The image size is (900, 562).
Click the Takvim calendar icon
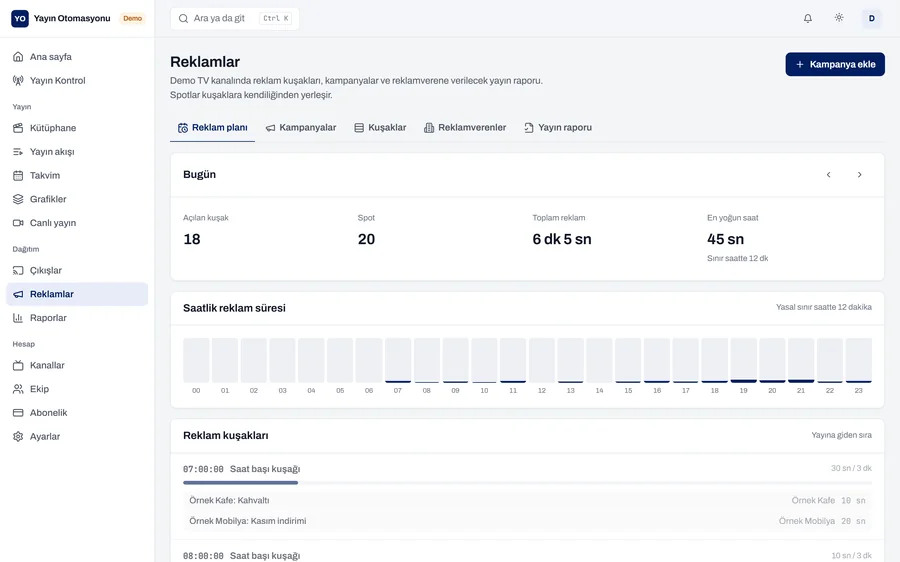tap(18, 175)
